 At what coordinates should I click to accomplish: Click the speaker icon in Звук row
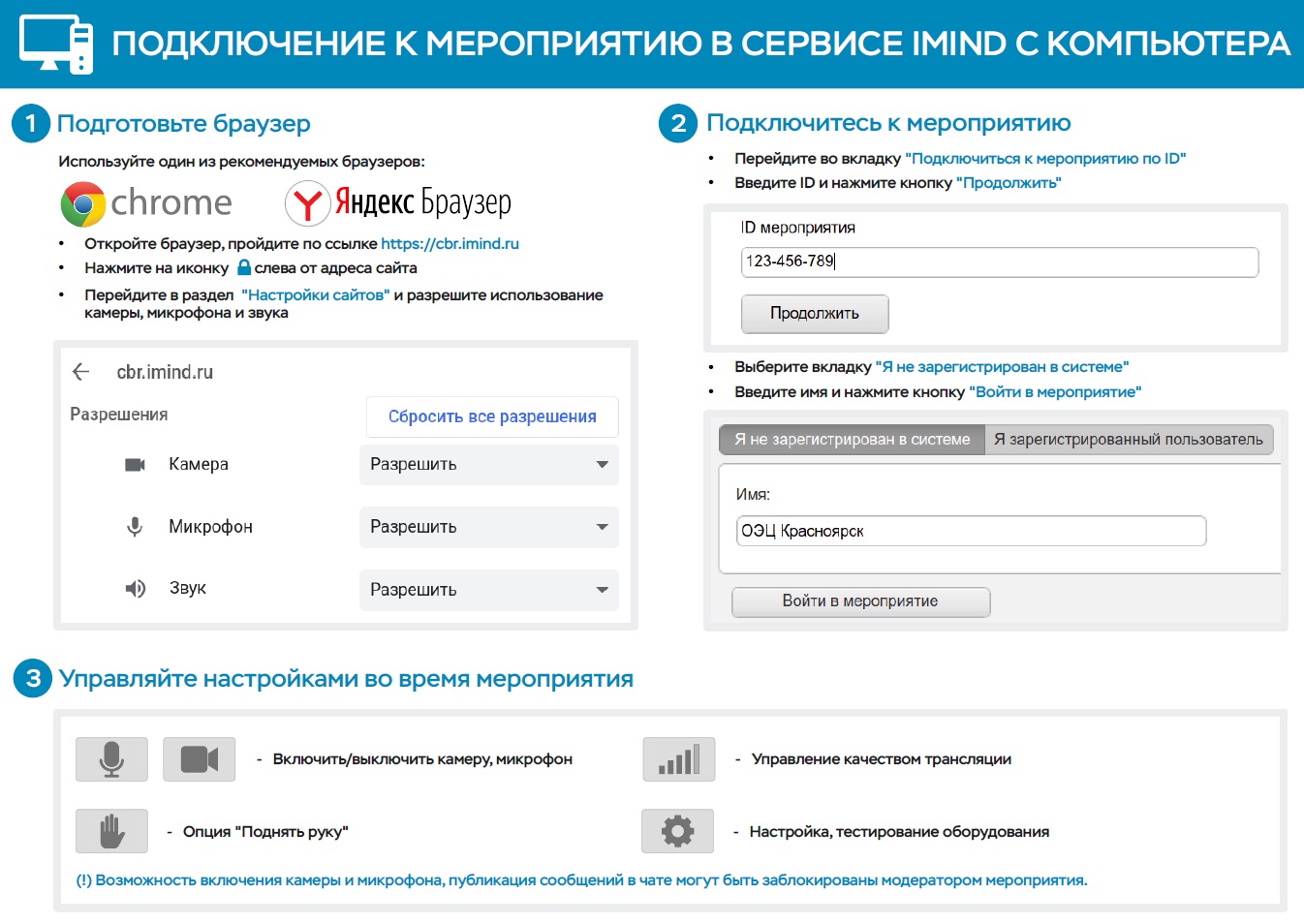pos(135,589)
